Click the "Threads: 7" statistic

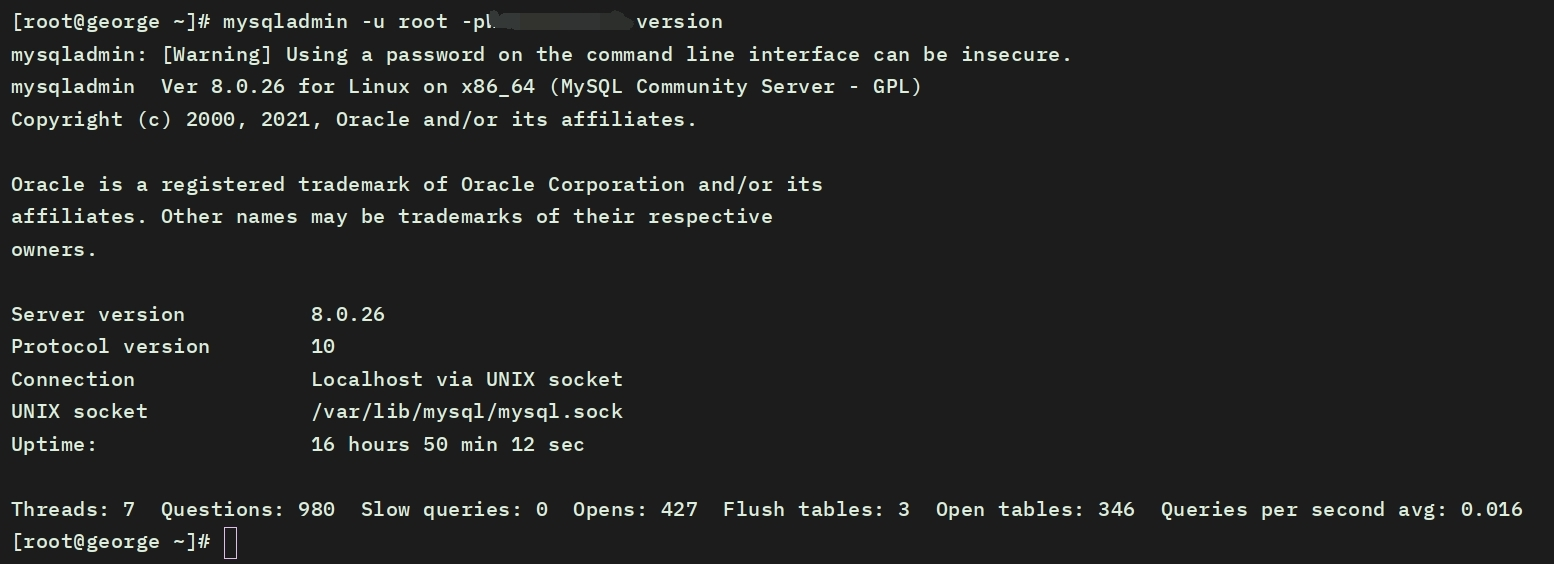73,510
